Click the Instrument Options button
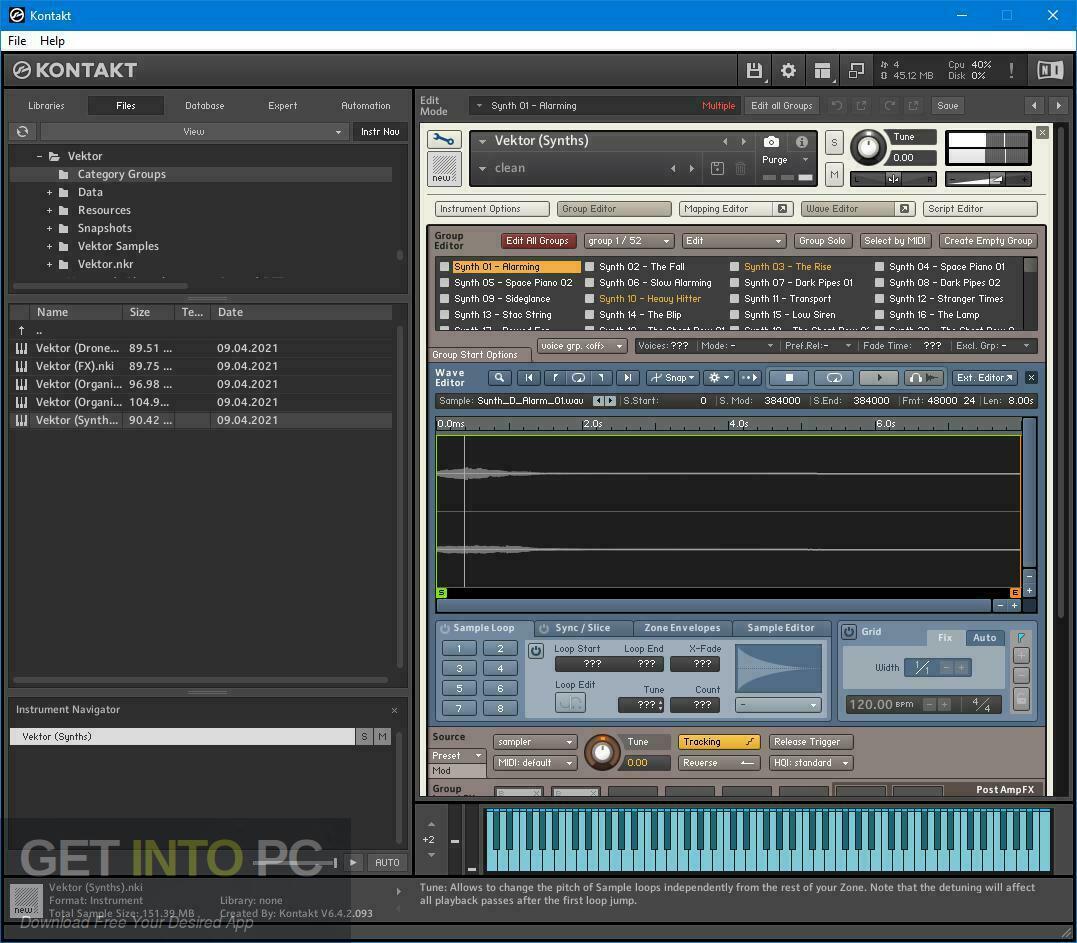The height and width of the screenshot is (943, 1077). (x=492, y=209)
